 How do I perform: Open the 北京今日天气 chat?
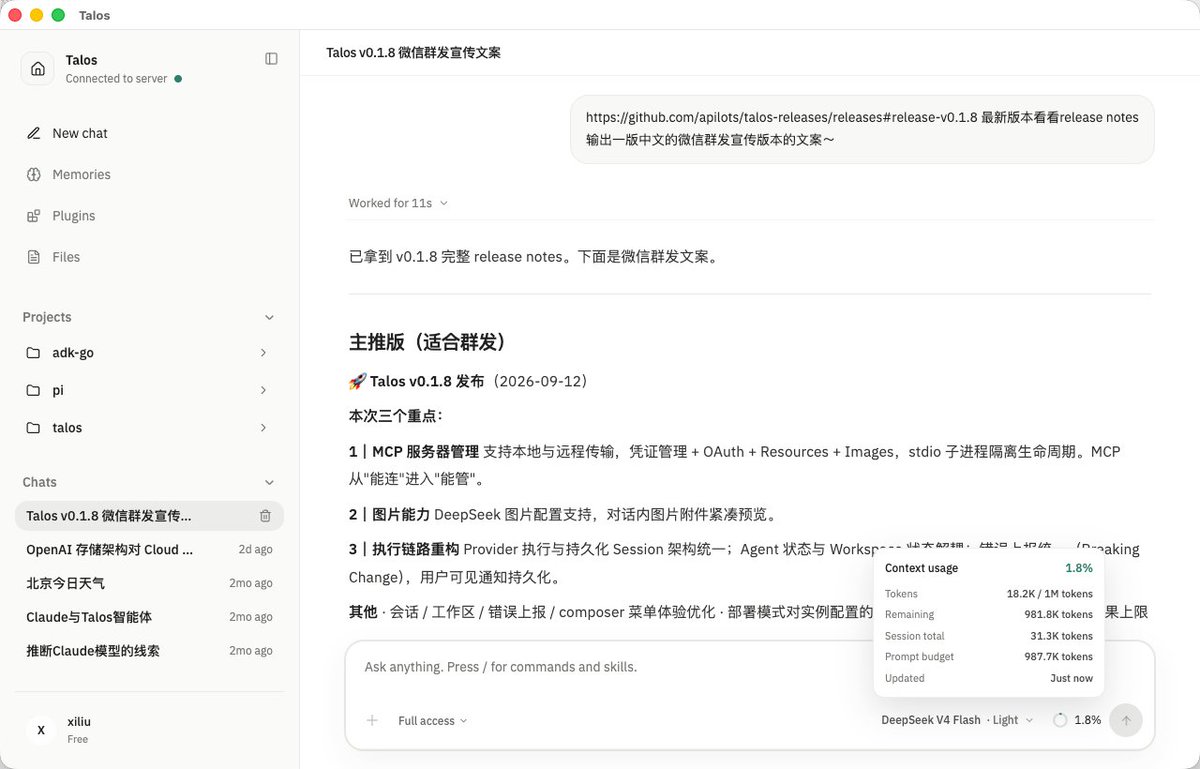149,583
